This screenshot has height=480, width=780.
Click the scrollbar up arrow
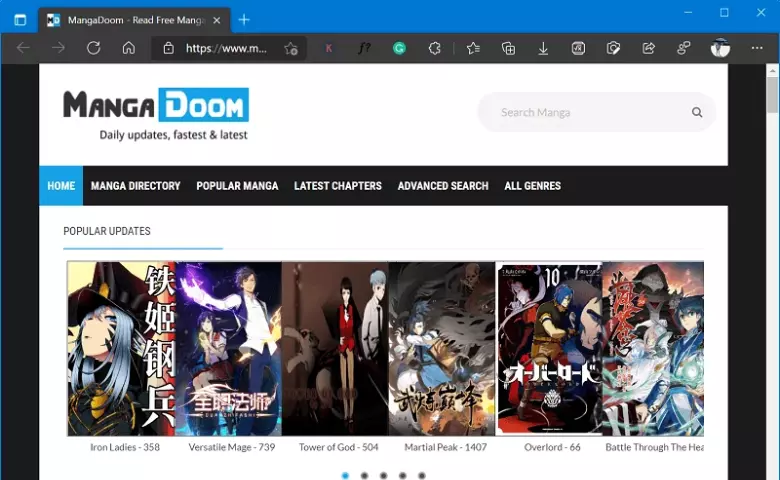coord(772,71)
